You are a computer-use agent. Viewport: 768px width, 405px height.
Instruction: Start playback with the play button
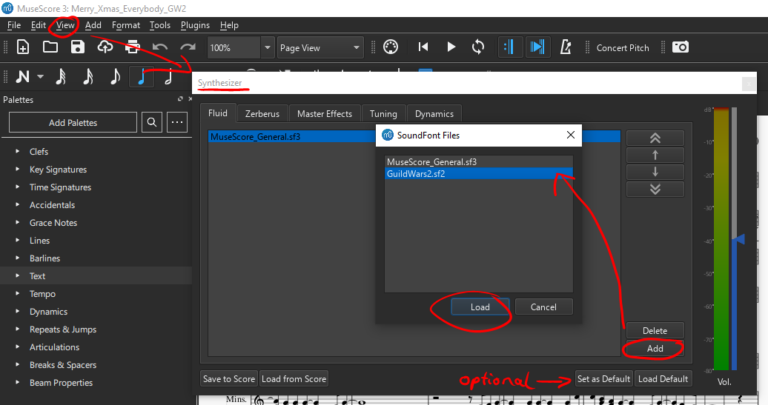tap(451, 48)
